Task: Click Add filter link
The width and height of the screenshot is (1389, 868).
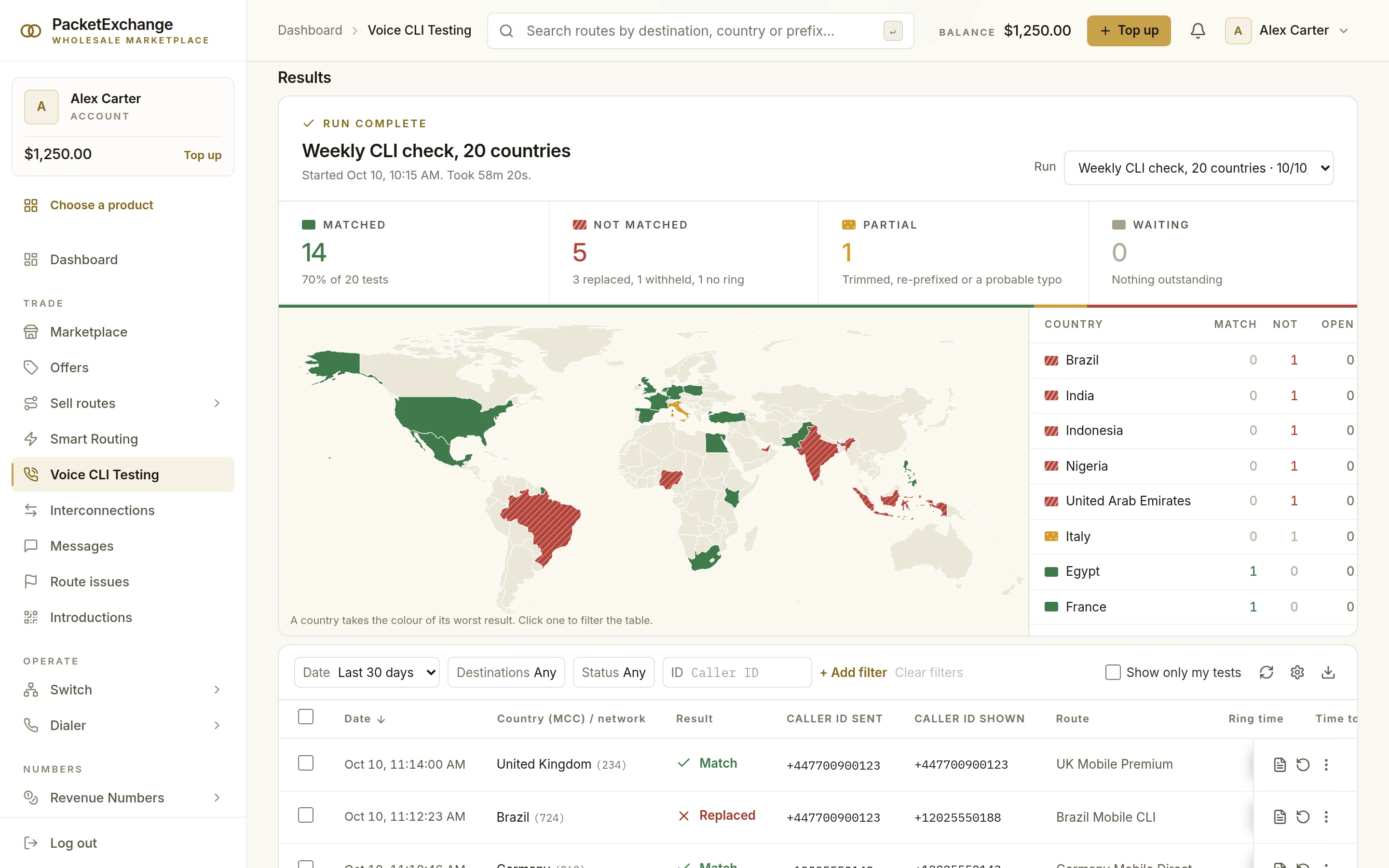Action: 853,672
